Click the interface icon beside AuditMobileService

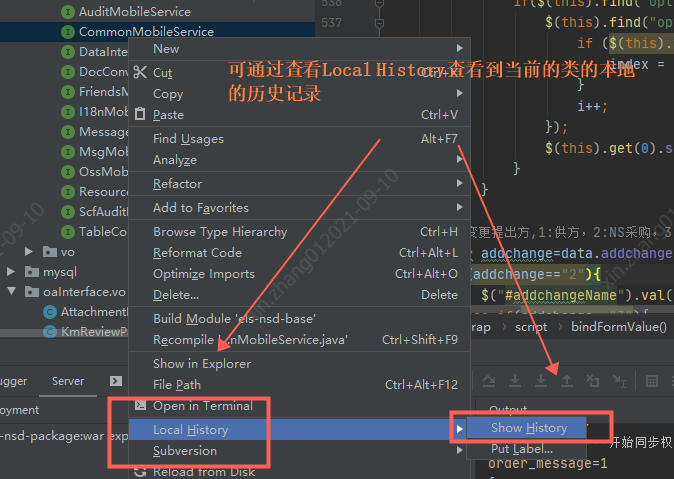(x=67, y=12)
